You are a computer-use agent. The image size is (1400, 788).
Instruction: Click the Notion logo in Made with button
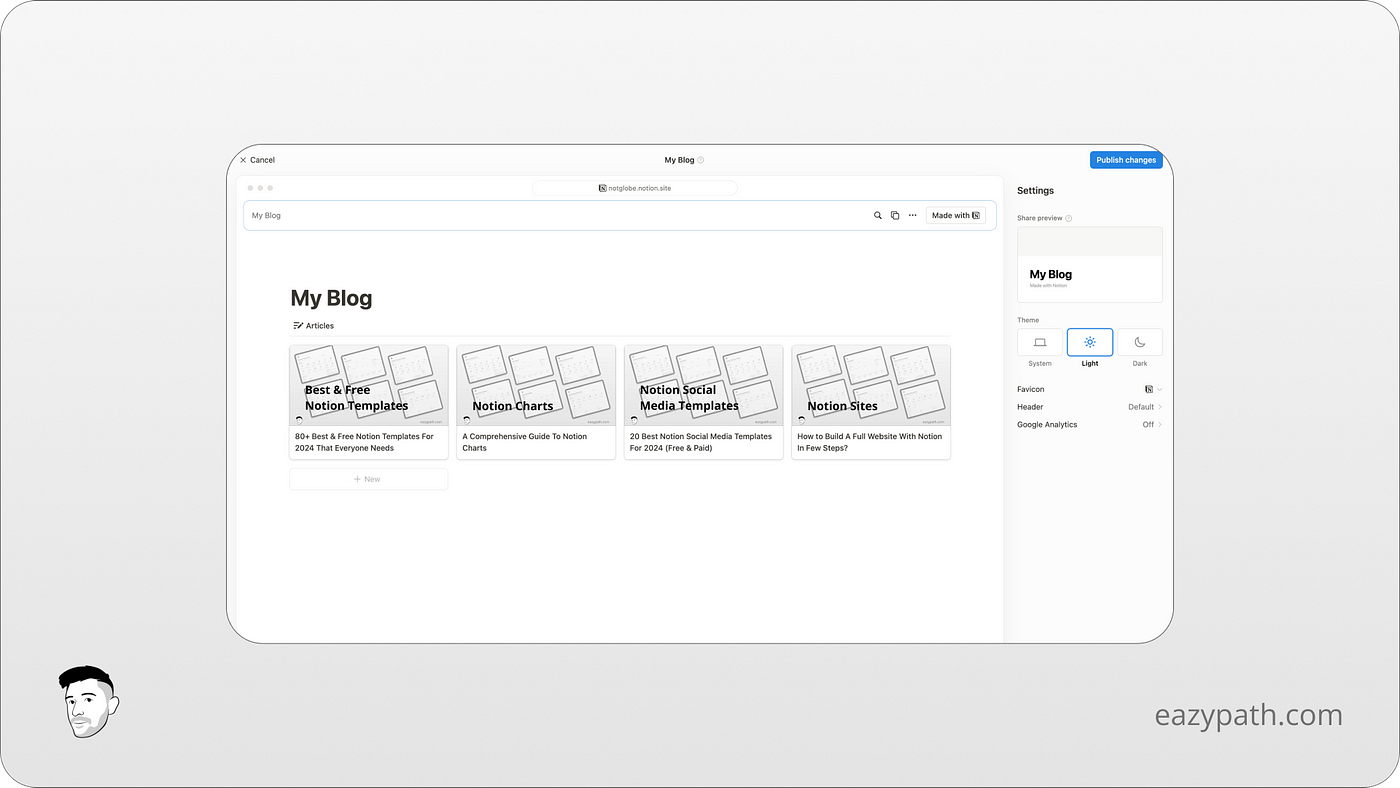[976, 215]
